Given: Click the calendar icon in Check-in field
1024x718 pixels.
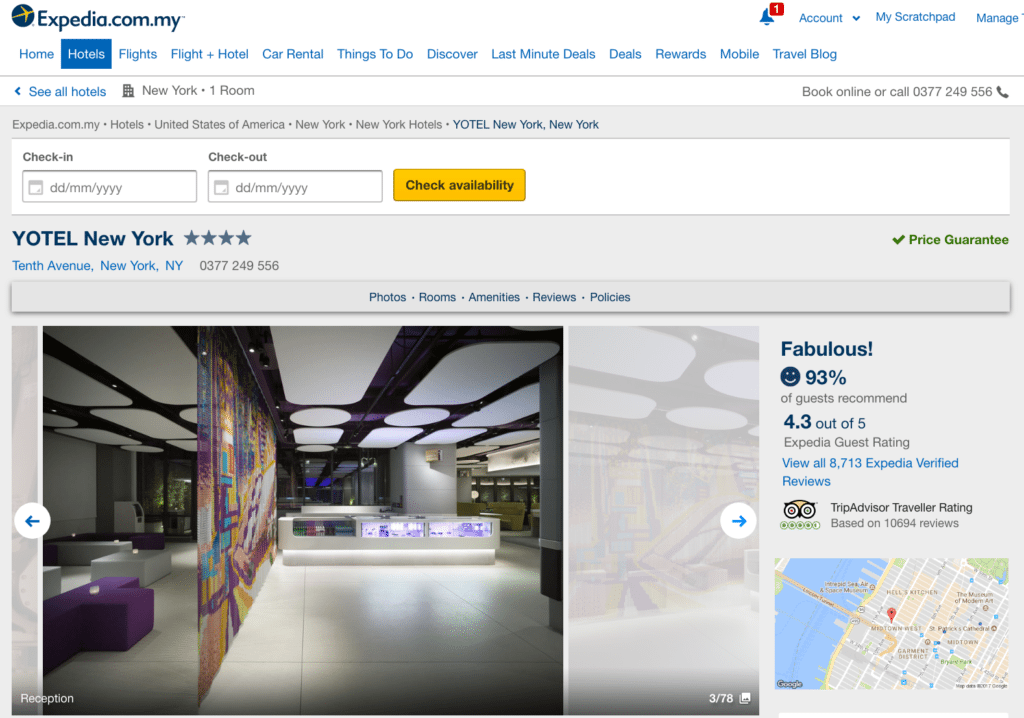Looking at the screenshot, I should pyautogui.click(x=35, y=188).
